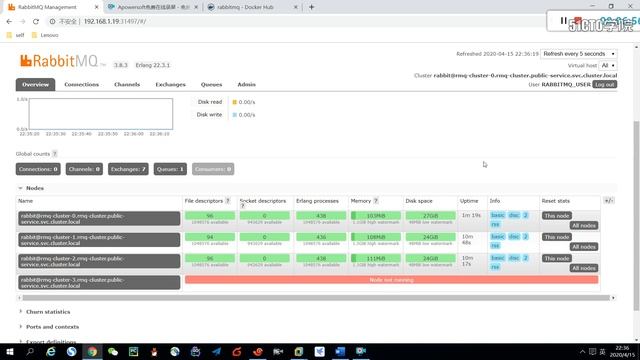The width and height of the screenshot is (640, 360).
Task: Open the Global counts help icon
Action: pos(55,154)
